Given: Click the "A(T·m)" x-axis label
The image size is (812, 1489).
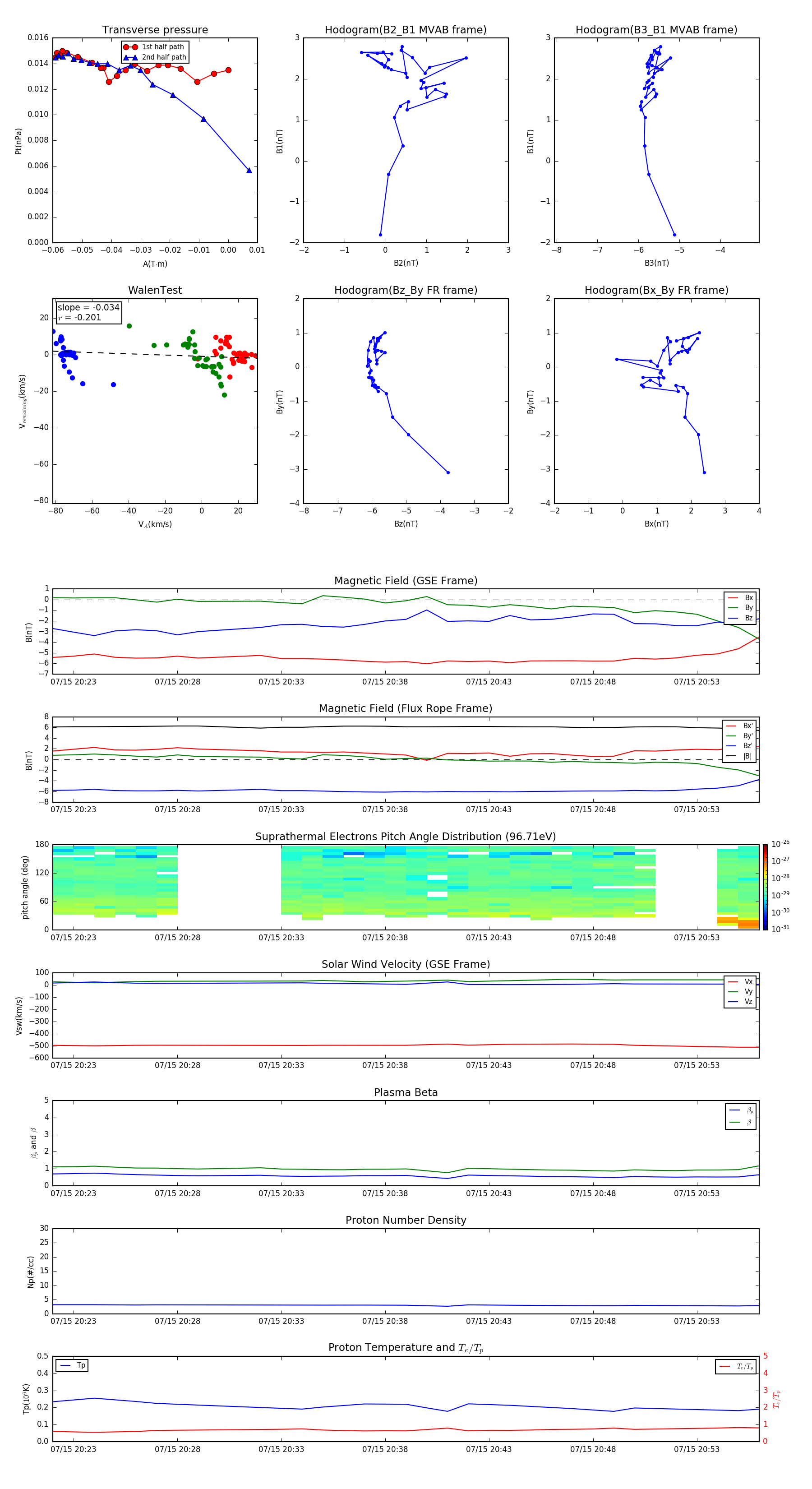Looking at the screenshot, I should pyautogui.click(x=155, y=264).
